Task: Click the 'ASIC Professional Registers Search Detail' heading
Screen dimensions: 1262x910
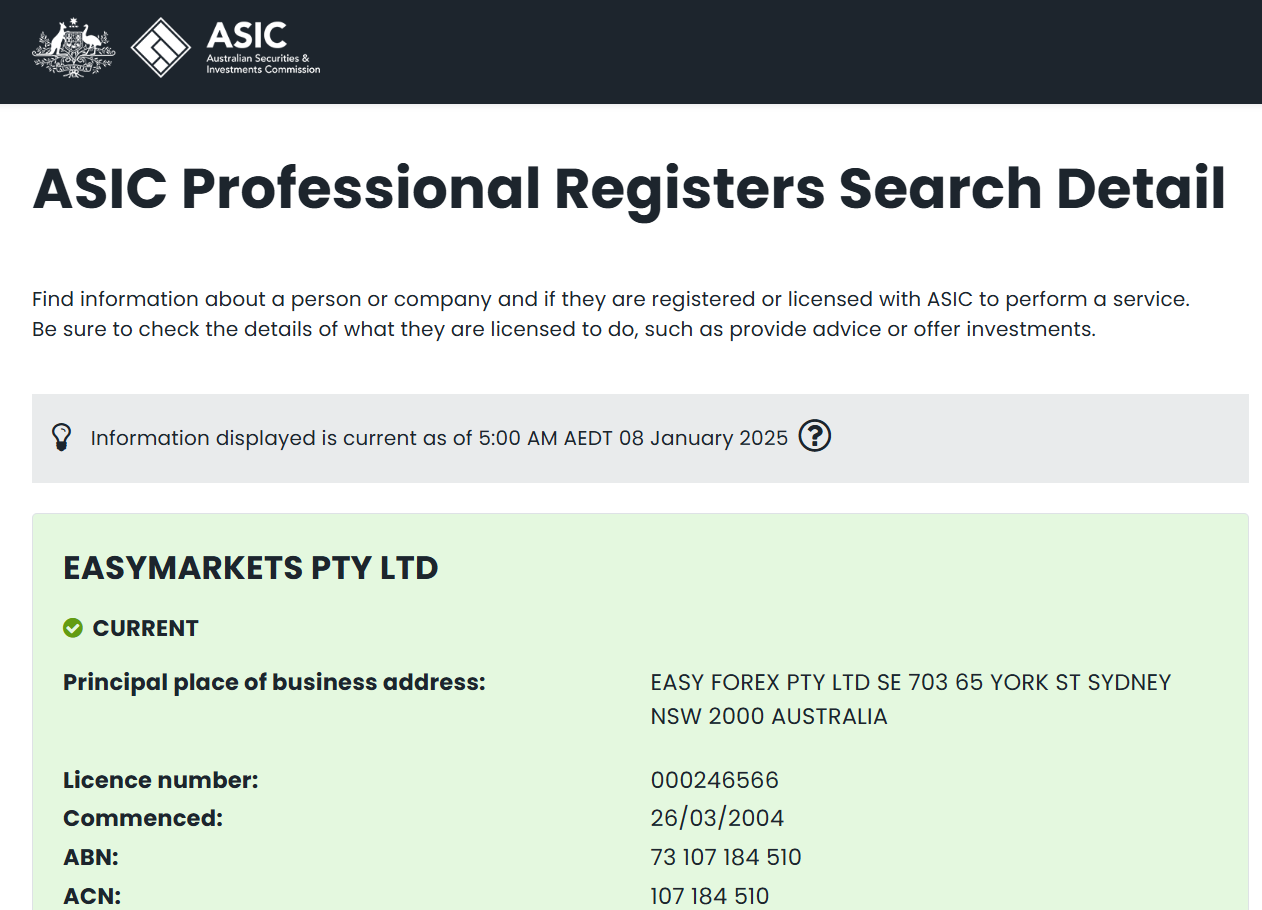Action: [x=629, y=188]
